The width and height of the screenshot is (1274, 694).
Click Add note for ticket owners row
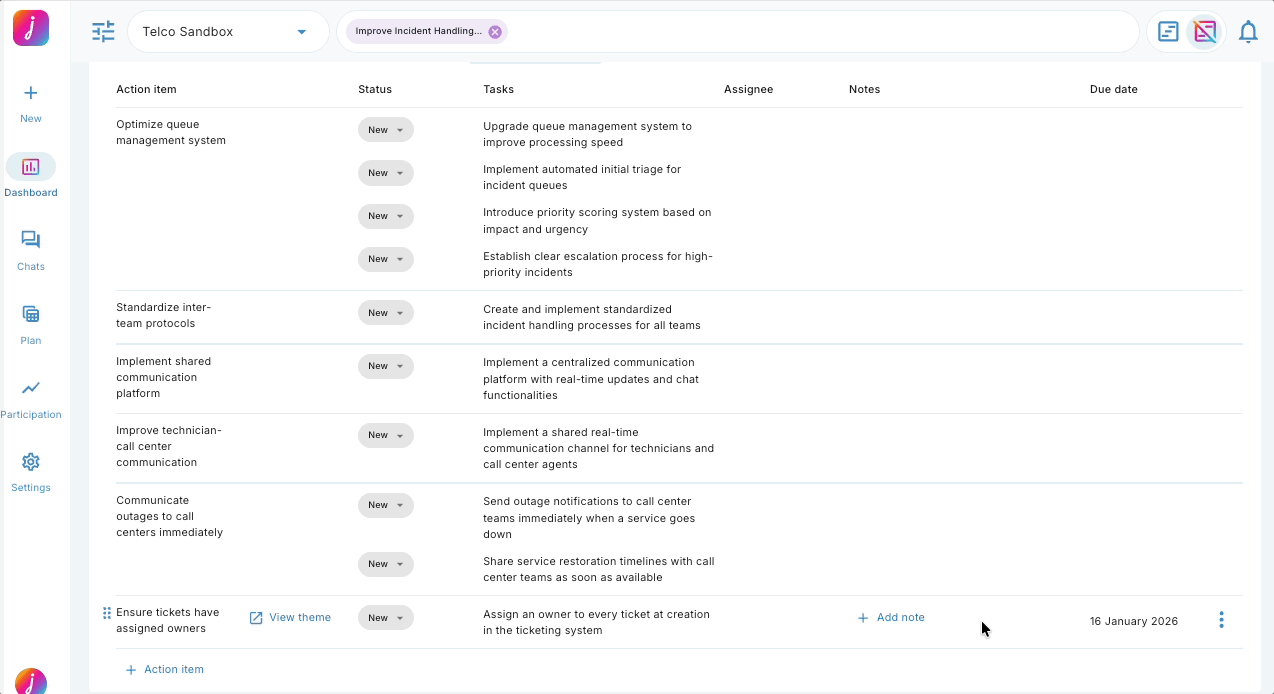pyautogui.click(x=891, y=618)
